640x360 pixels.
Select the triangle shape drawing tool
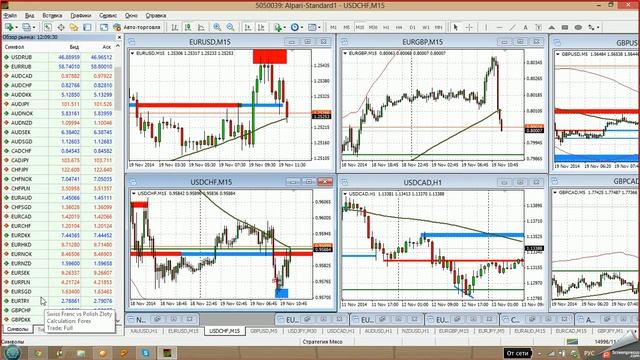coord(551,27)
